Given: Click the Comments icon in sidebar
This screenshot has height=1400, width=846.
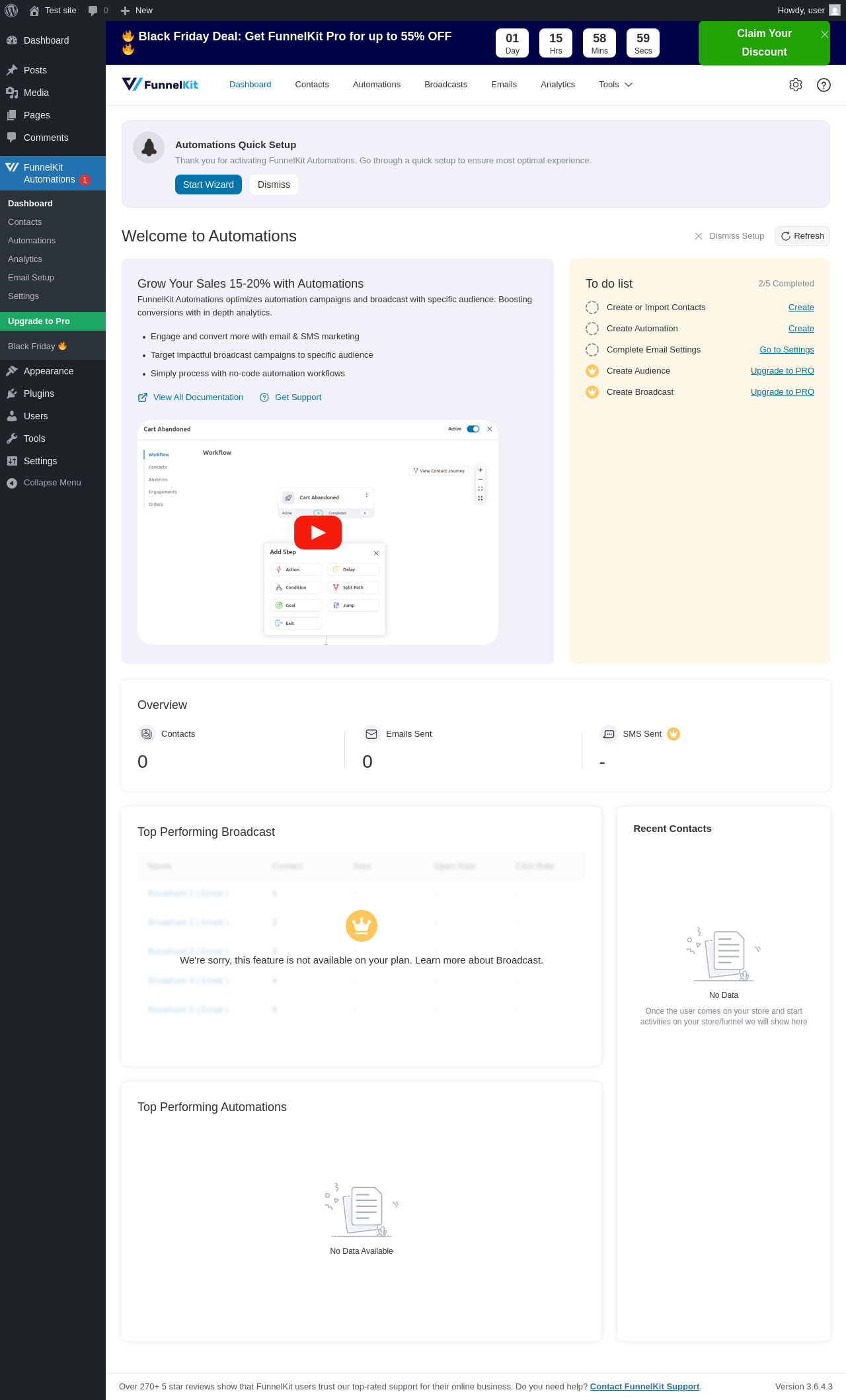Looking at the screenshot, I should 12,138.
